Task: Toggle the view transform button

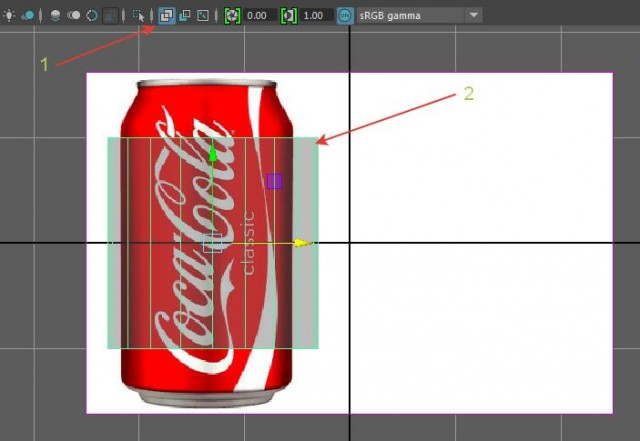Action: pos(346,16)
